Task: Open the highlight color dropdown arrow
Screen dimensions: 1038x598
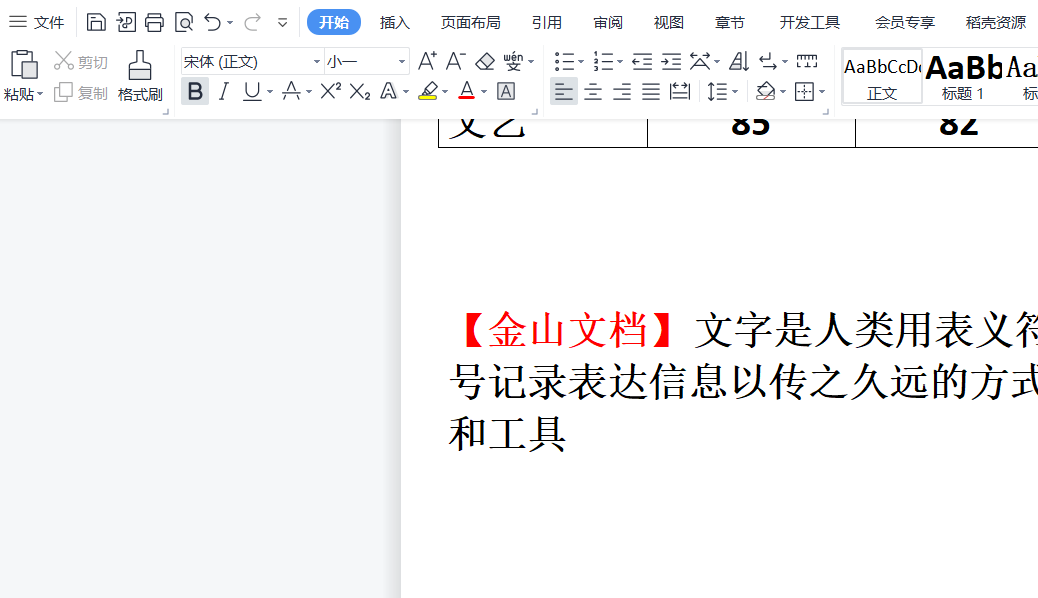Action: pyautogui.click(x=445, y=92)
